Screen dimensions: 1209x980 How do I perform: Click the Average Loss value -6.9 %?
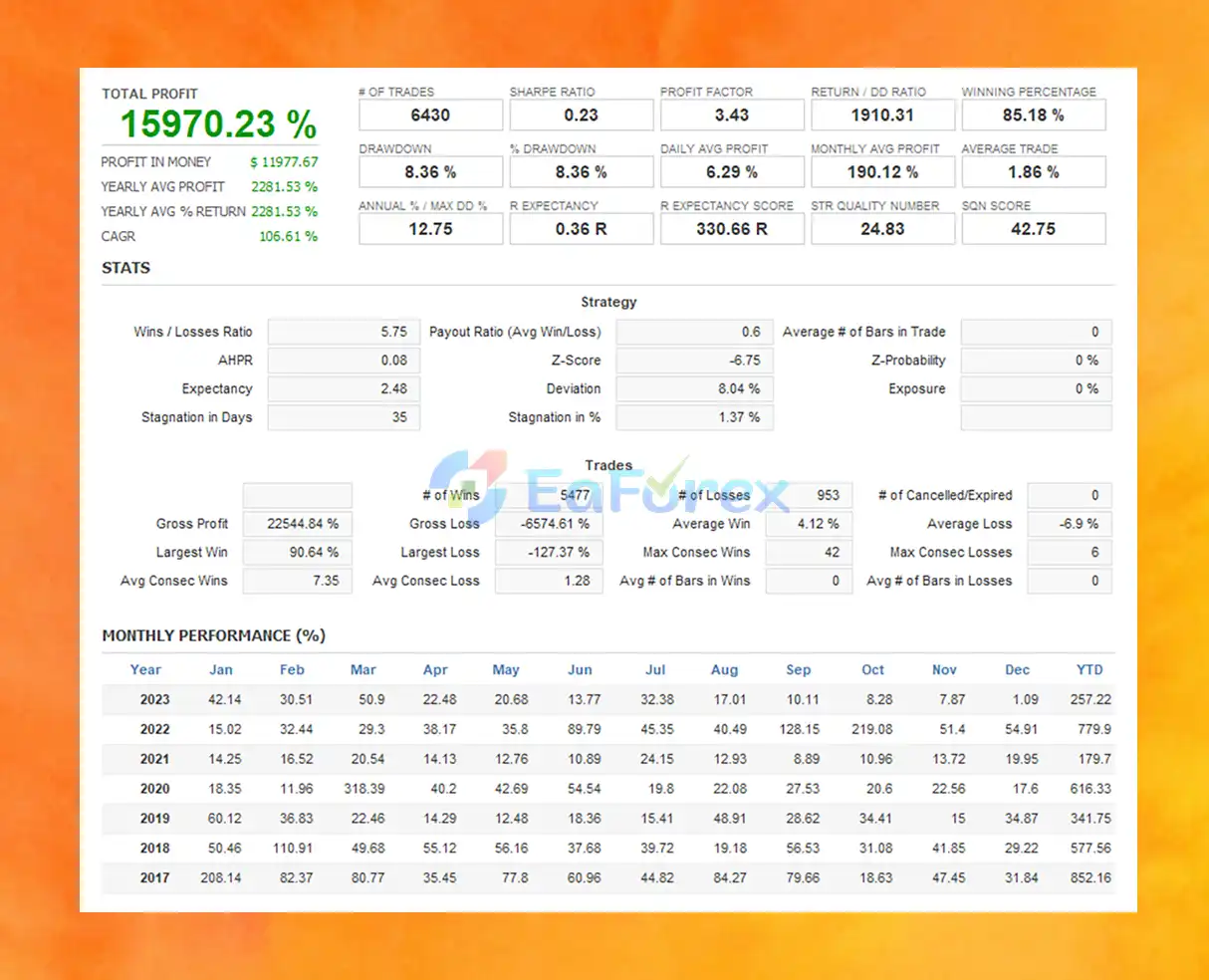tap(1070, 524)
